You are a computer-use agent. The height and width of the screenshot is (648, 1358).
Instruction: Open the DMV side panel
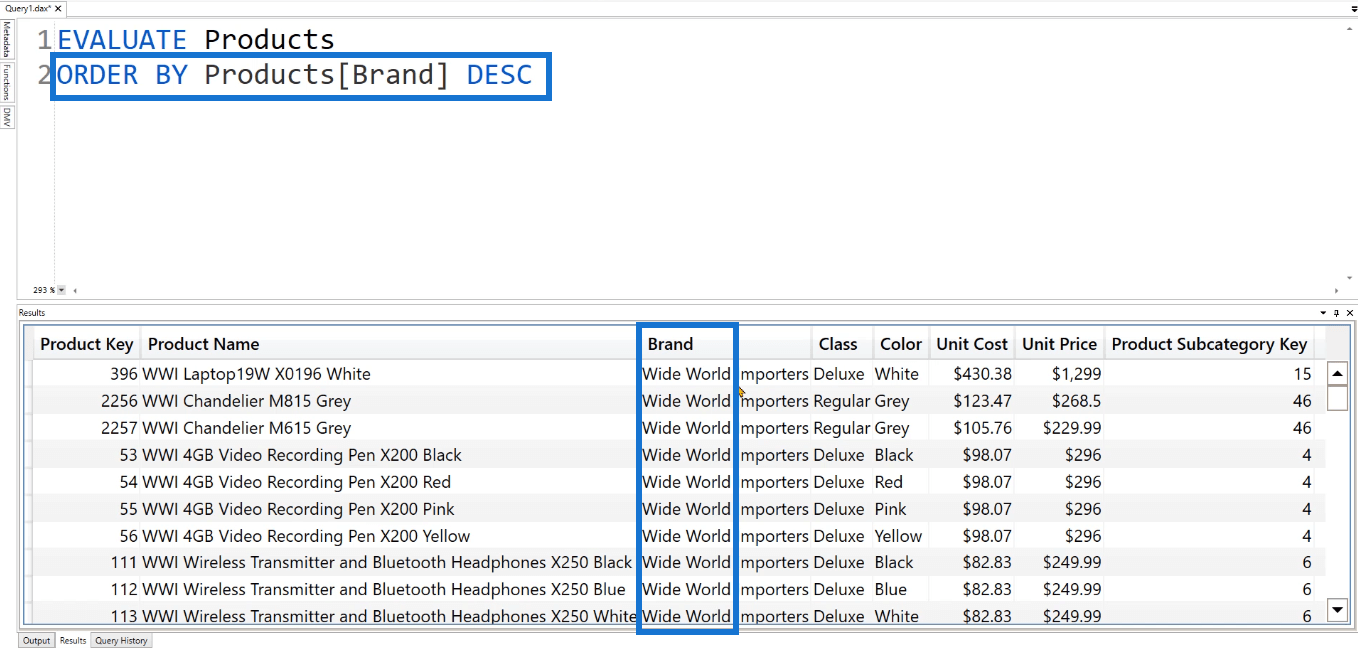click(7, 116)
